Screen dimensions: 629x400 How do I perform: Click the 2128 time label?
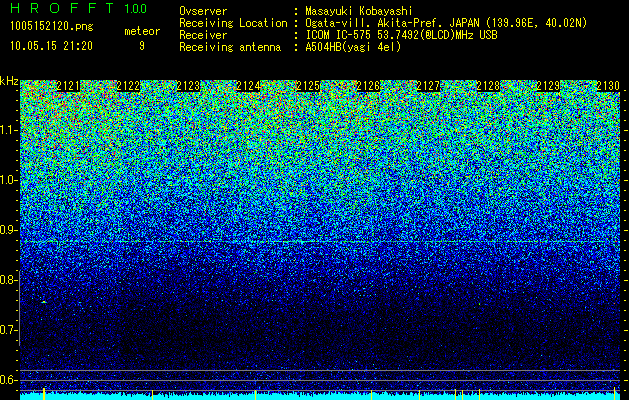click(x=488, y=86)
